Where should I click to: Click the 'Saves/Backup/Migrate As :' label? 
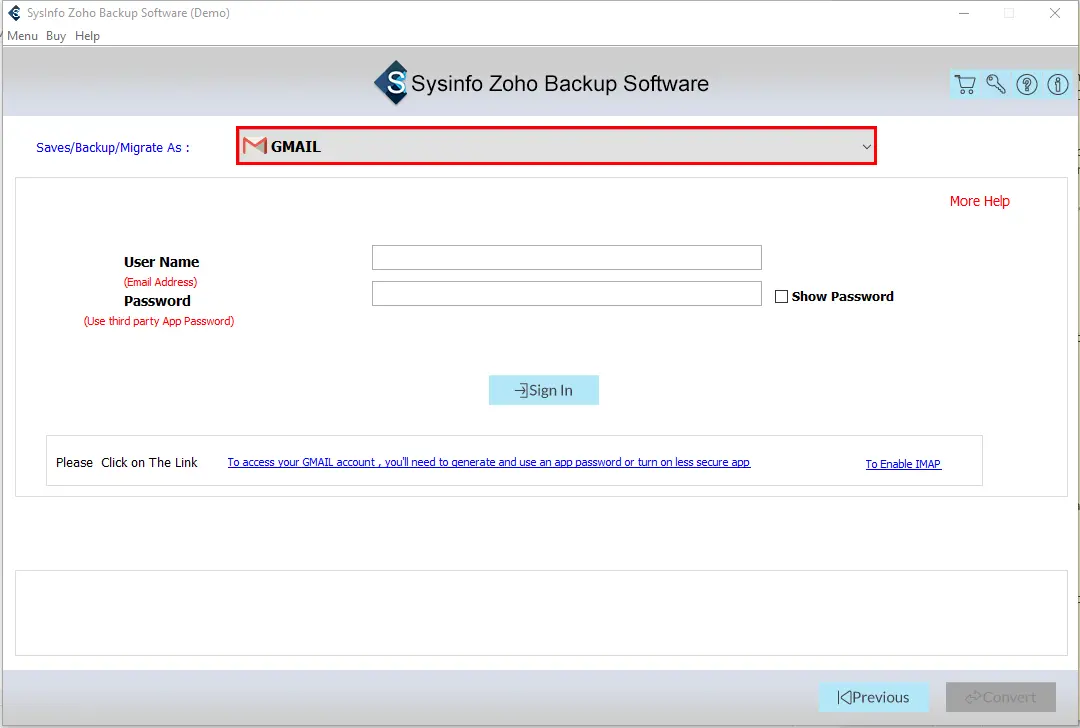pyautogui.click(x=112, y=147)
